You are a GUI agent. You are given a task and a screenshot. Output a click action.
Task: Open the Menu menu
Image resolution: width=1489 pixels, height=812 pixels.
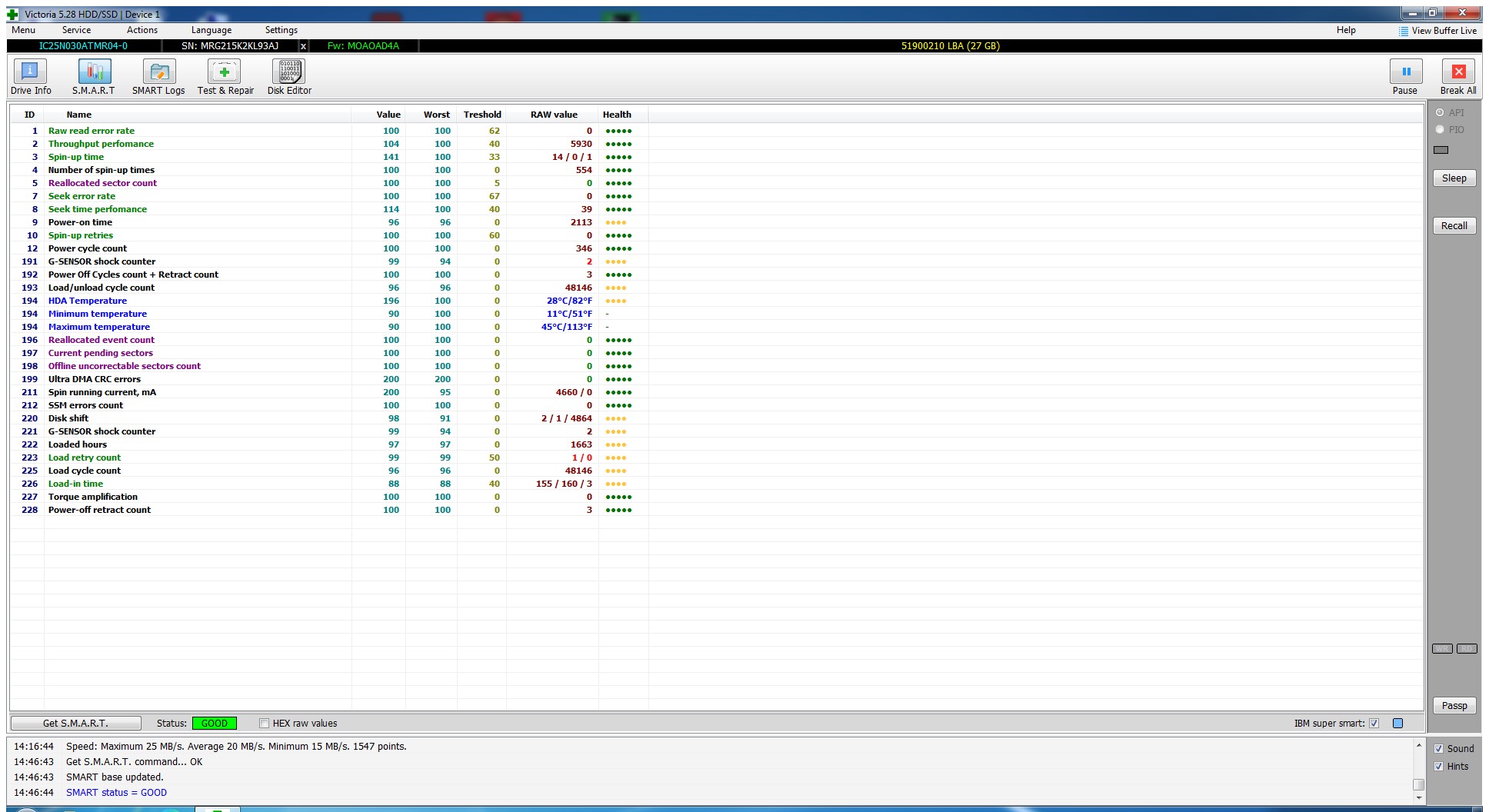(x=23, y=30)
